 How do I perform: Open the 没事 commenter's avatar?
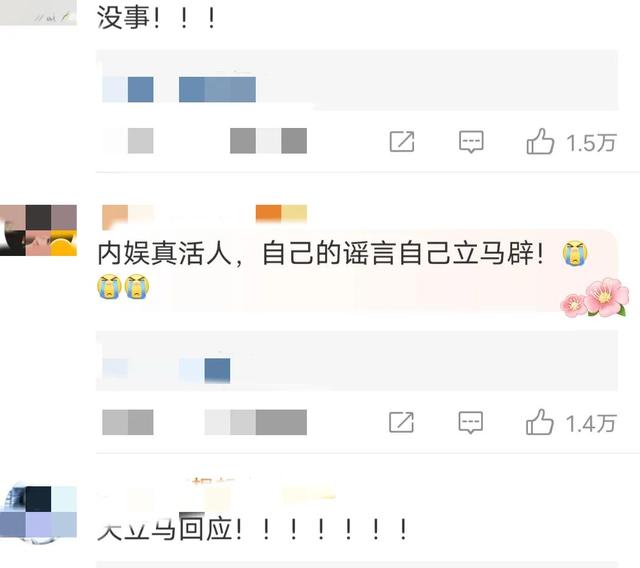pyautogui.click(x=38, y=12)
